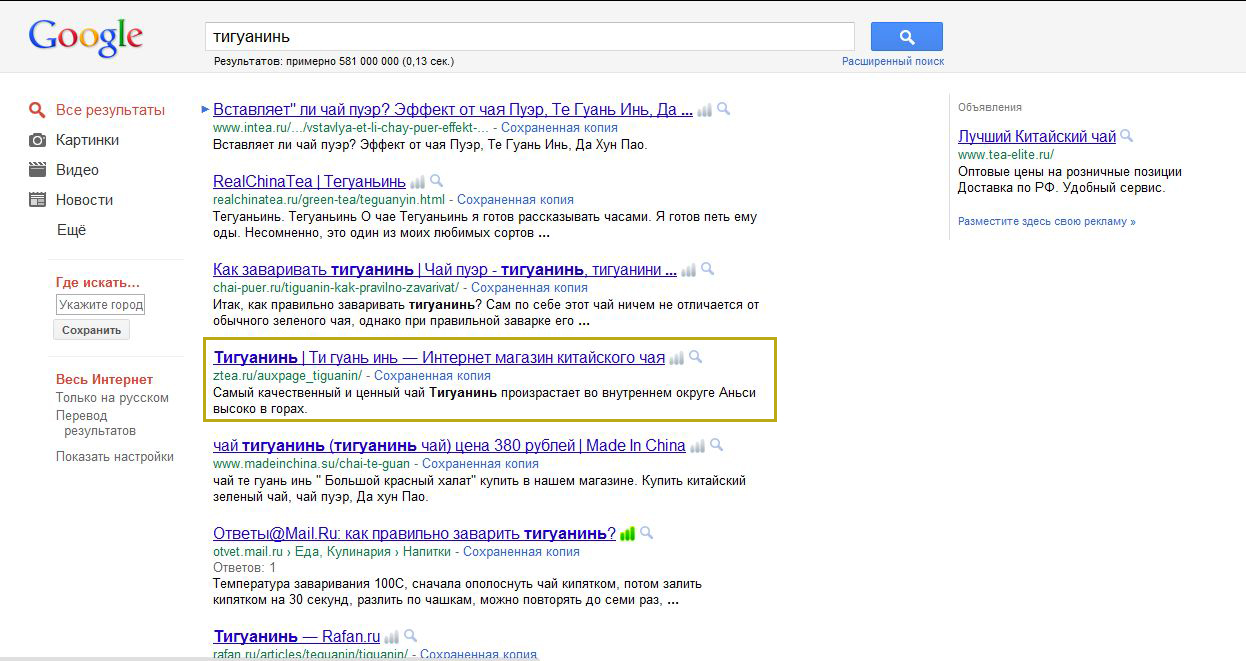Screen dimensions: 1246x661
Task: Click the Google logo
Action: [x=86, y=38]
